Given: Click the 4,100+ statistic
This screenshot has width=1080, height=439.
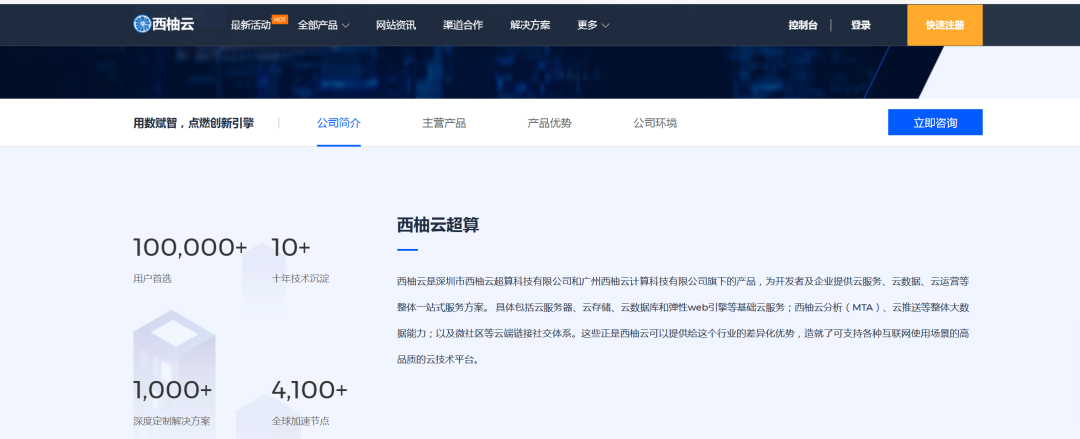Looking at the screenshot, I should [309, 390].
